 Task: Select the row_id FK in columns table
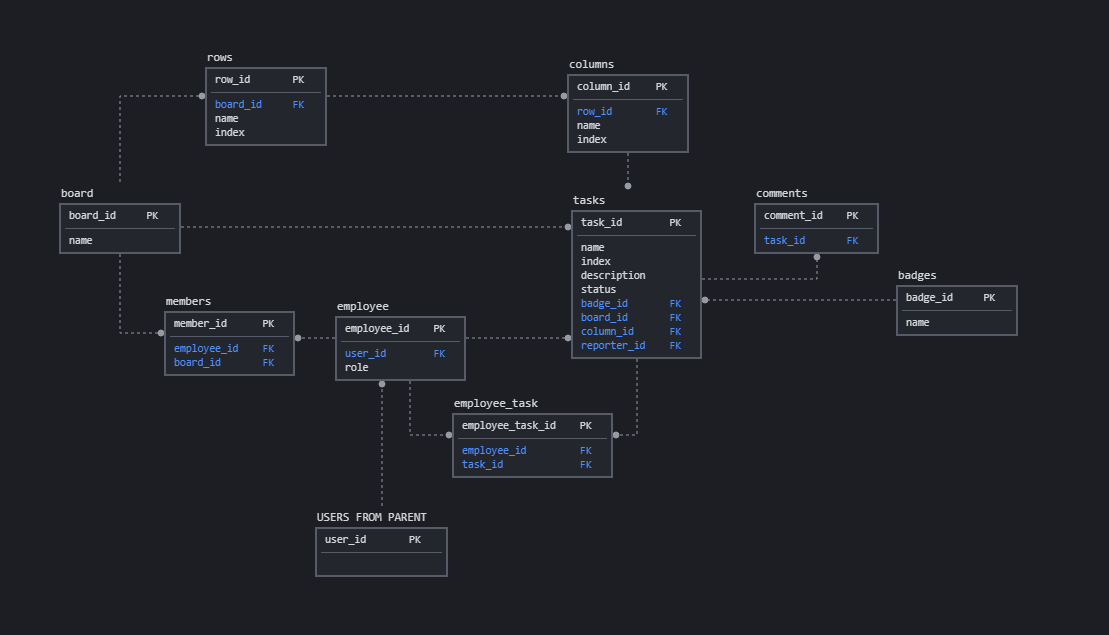(x=594, y=111)
